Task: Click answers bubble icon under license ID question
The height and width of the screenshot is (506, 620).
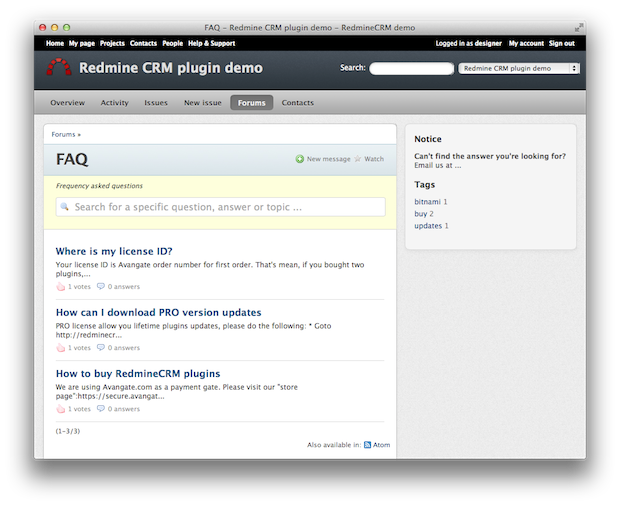Action: tap(101, 287)
